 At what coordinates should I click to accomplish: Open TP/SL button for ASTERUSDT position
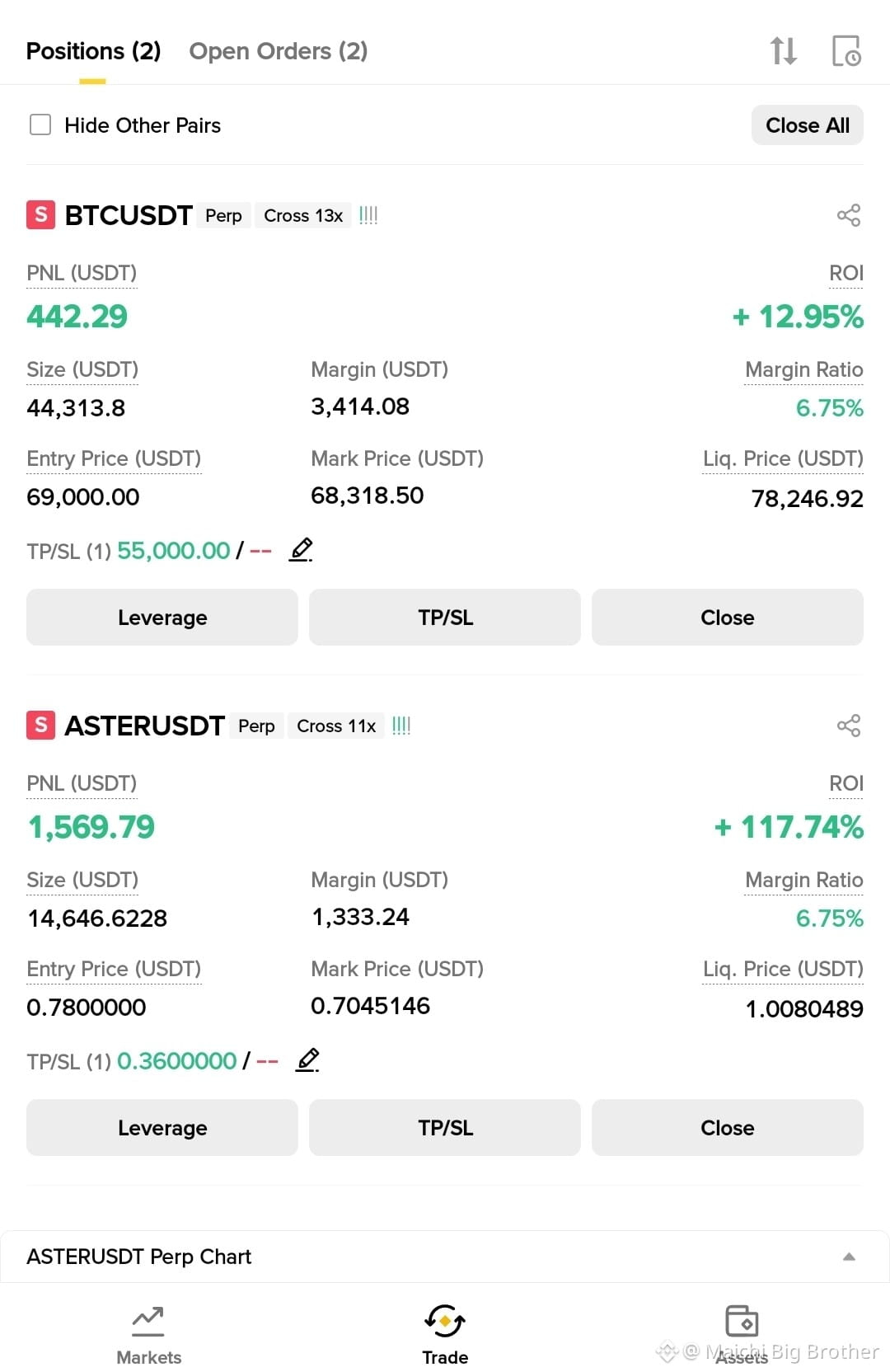[445, 1127]
